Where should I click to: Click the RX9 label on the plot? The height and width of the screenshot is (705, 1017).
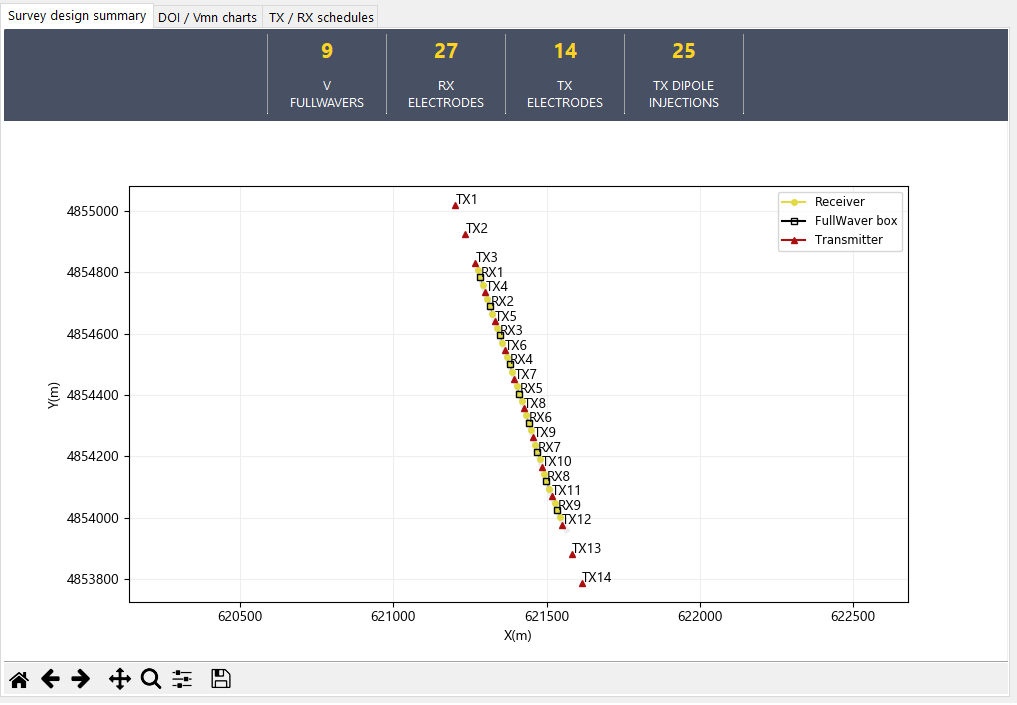pyautogui.click(x=569, y=505)
